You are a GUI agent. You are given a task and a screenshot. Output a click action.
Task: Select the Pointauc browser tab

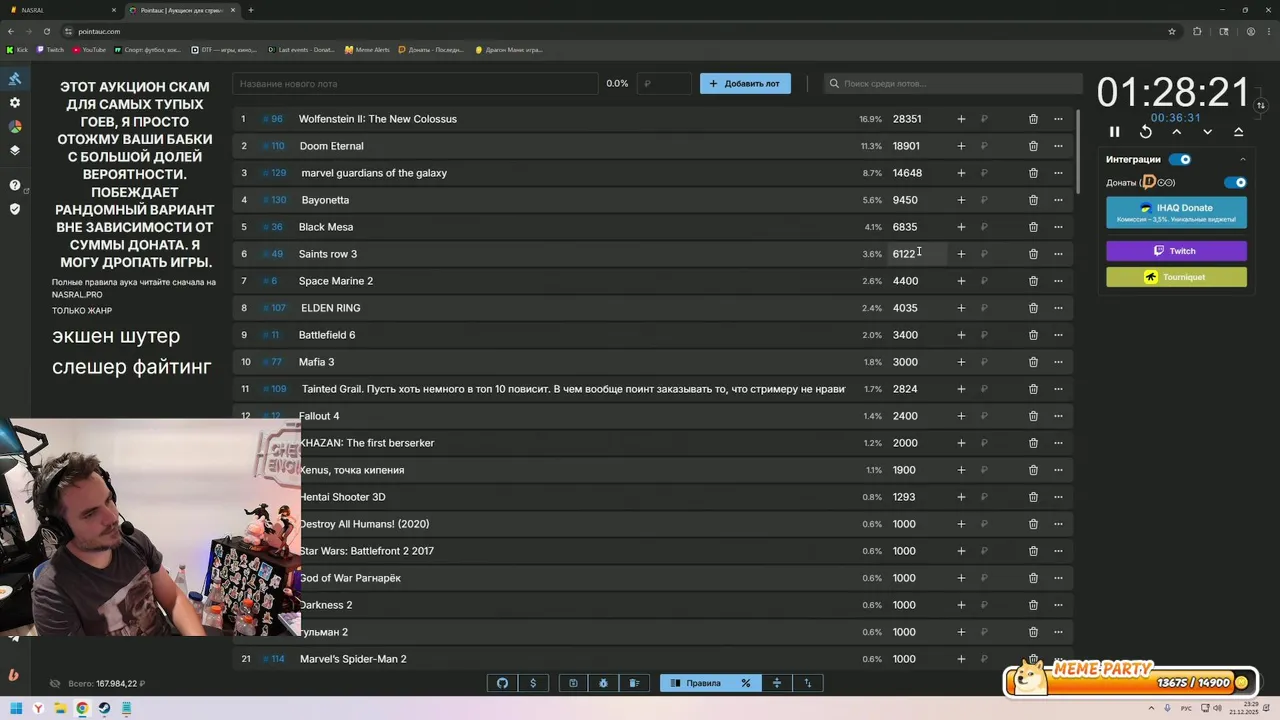182,10
